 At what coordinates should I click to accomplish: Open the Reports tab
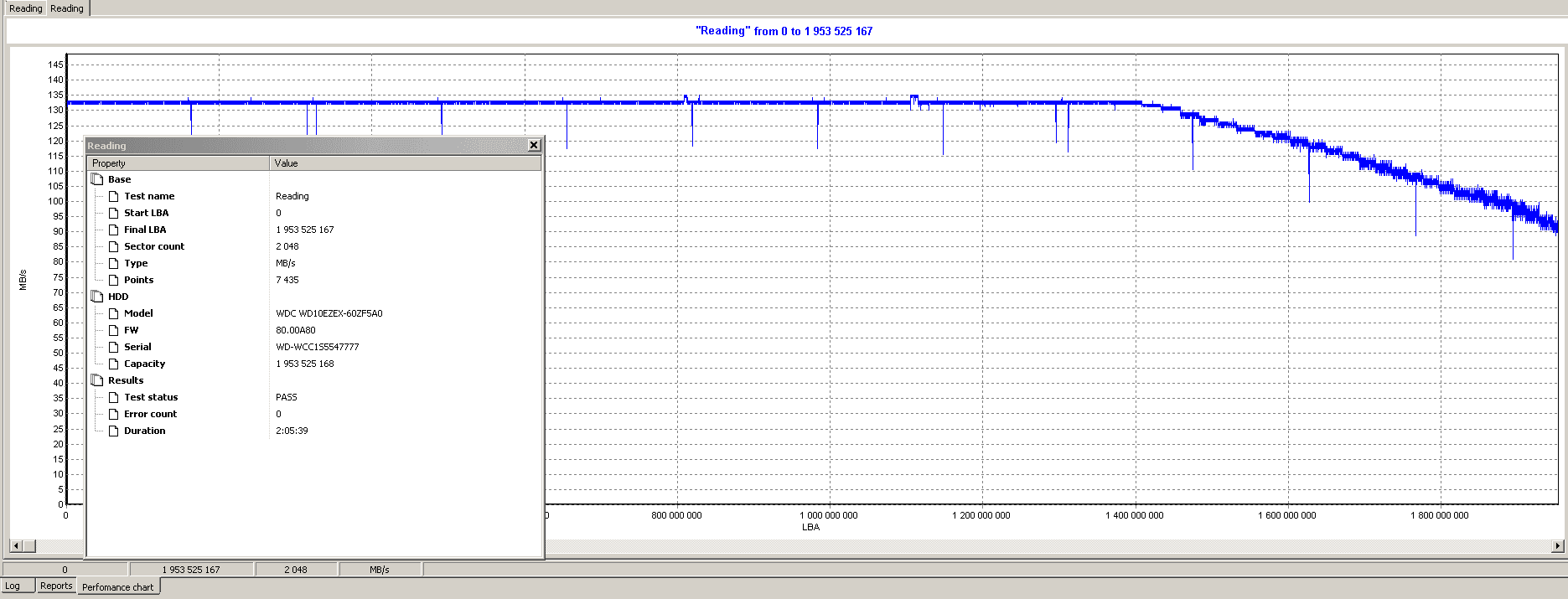tap(56, 586)
